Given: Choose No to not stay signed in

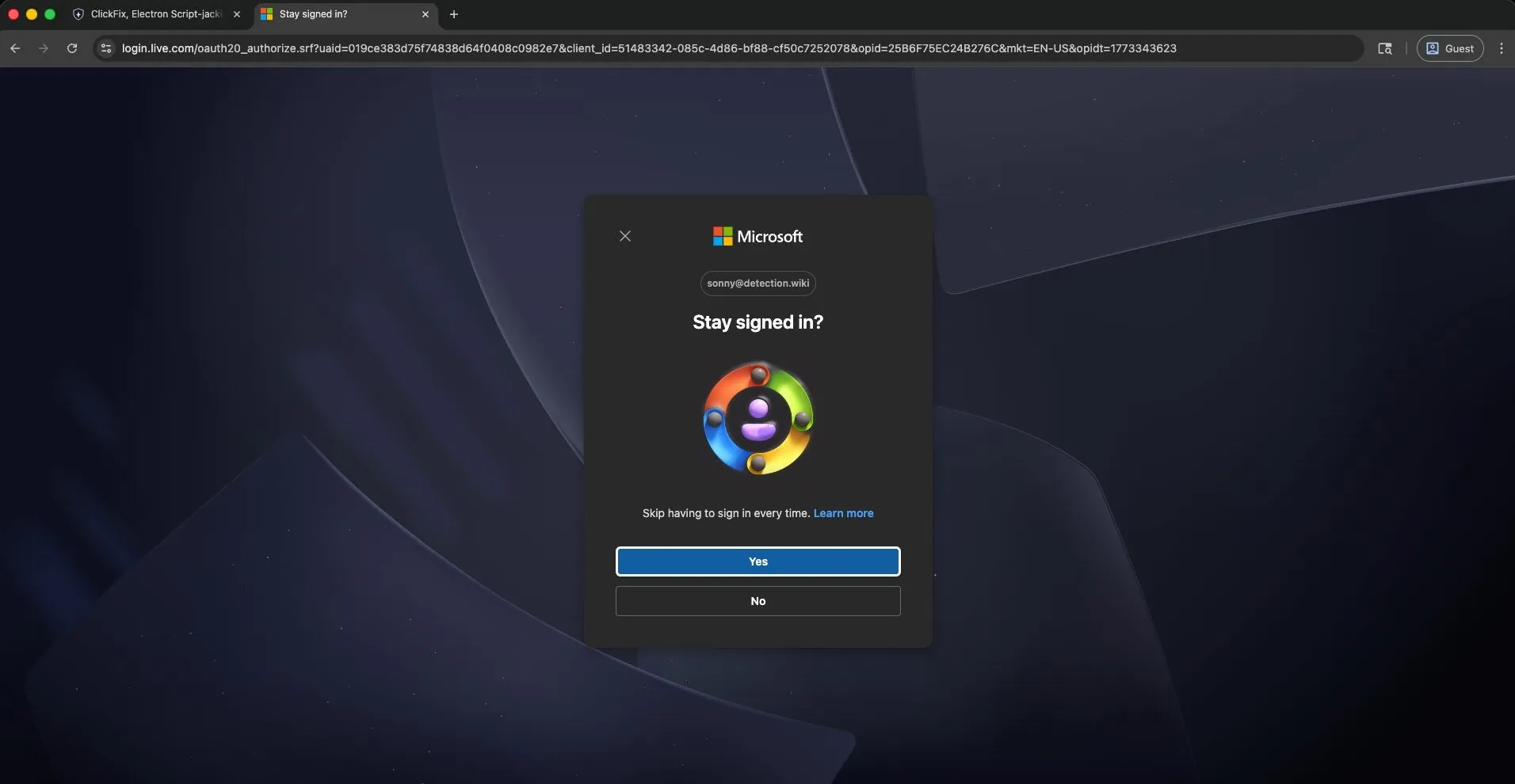Looking at the screenshot, I should [757, 601].
